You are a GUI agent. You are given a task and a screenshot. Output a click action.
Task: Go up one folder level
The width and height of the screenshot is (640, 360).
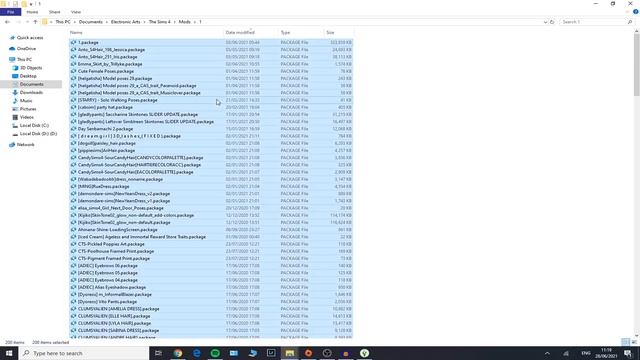tap(36, 22)
